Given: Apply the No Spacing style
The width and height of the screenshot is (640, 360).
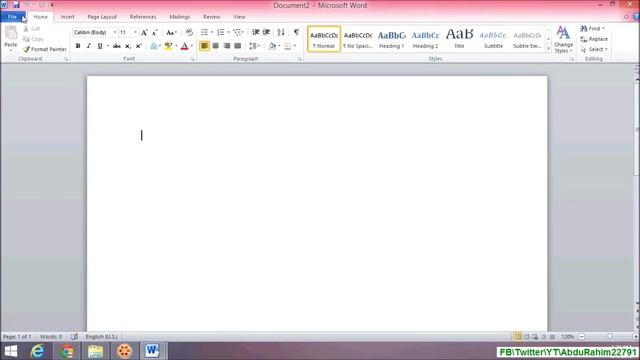Looking at the screenshot, I should (358, 39).
